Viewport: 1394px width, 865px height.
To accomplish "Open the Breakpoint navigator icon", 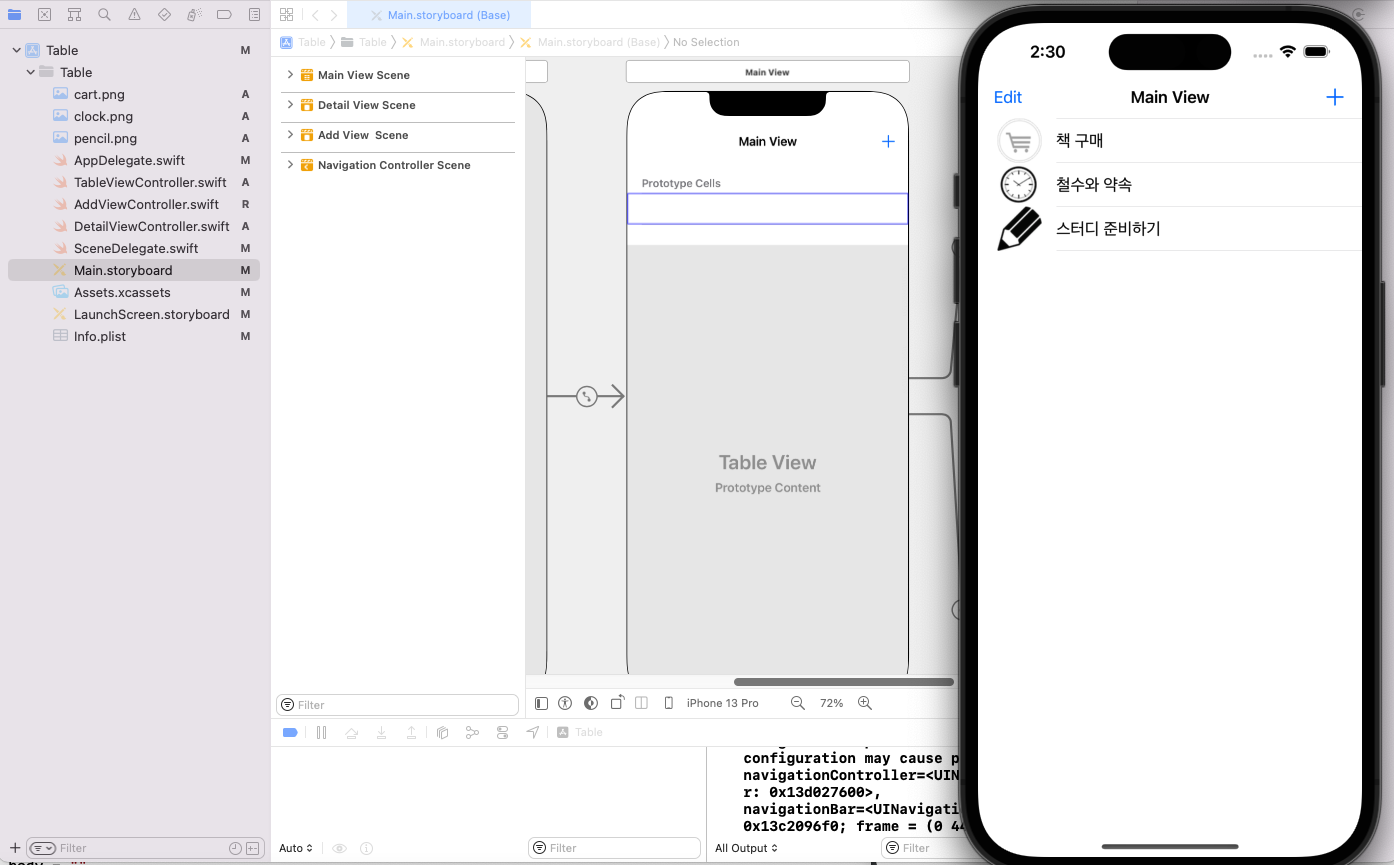I will [225, 15].
